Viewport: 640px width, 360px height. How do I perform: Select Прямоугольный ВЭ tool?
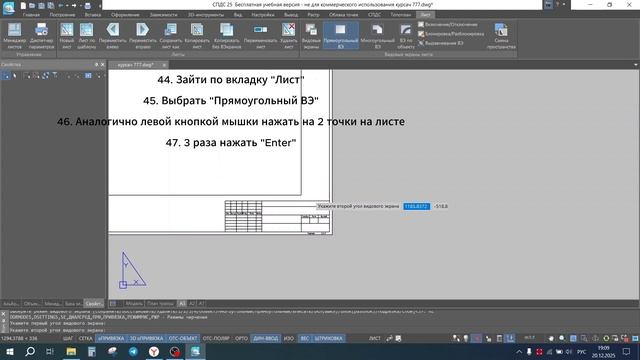pos(340,36)
